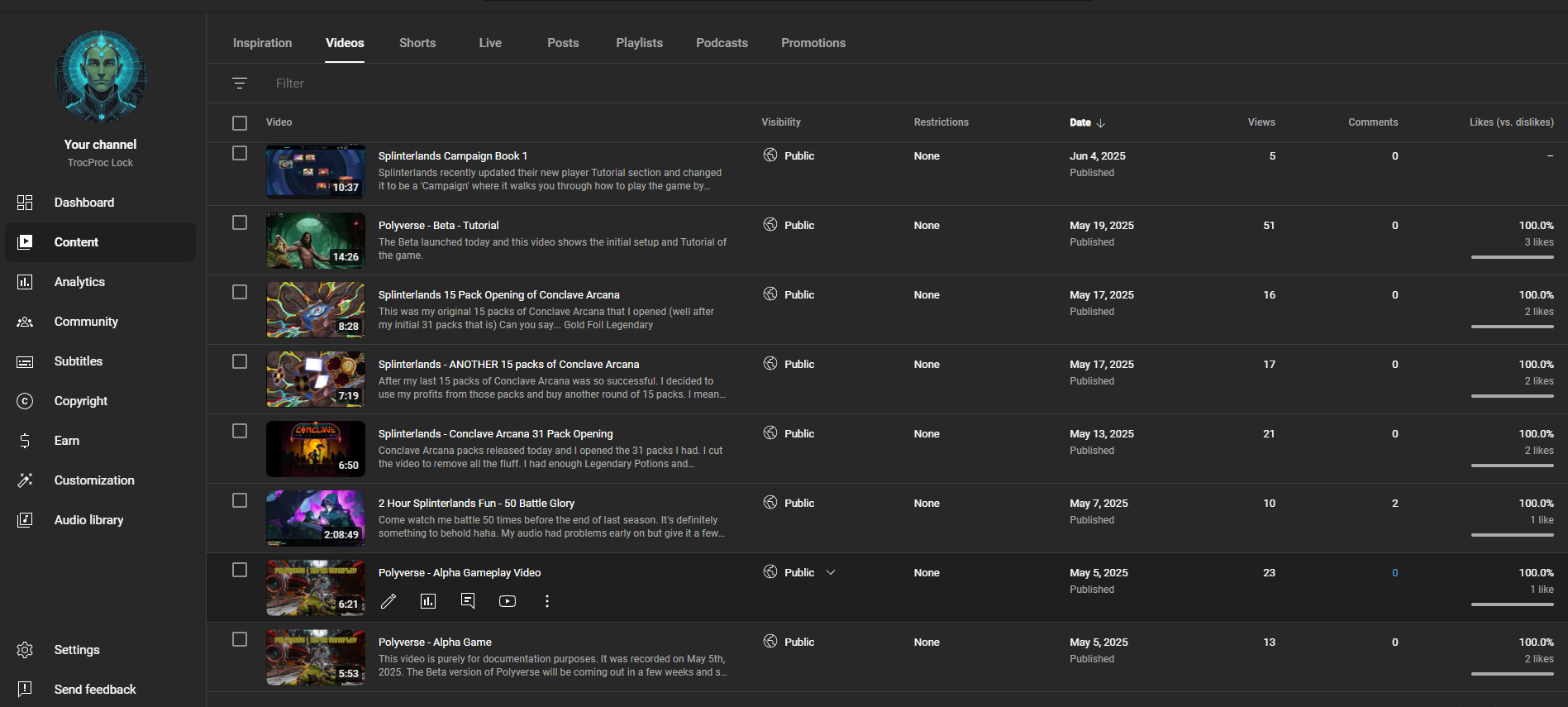1568x707 pixels.
Task: Switch to the Inspiration tab
Action: pos(262,43)
